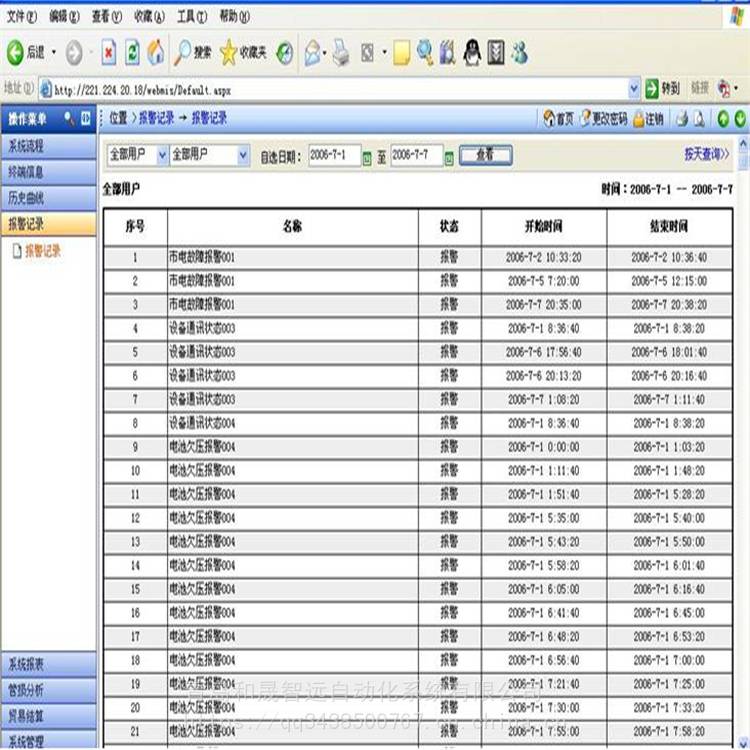Open the 查看(V) menu
The image size is (750, 750).
pyautogui.click(x=107, y=17)
